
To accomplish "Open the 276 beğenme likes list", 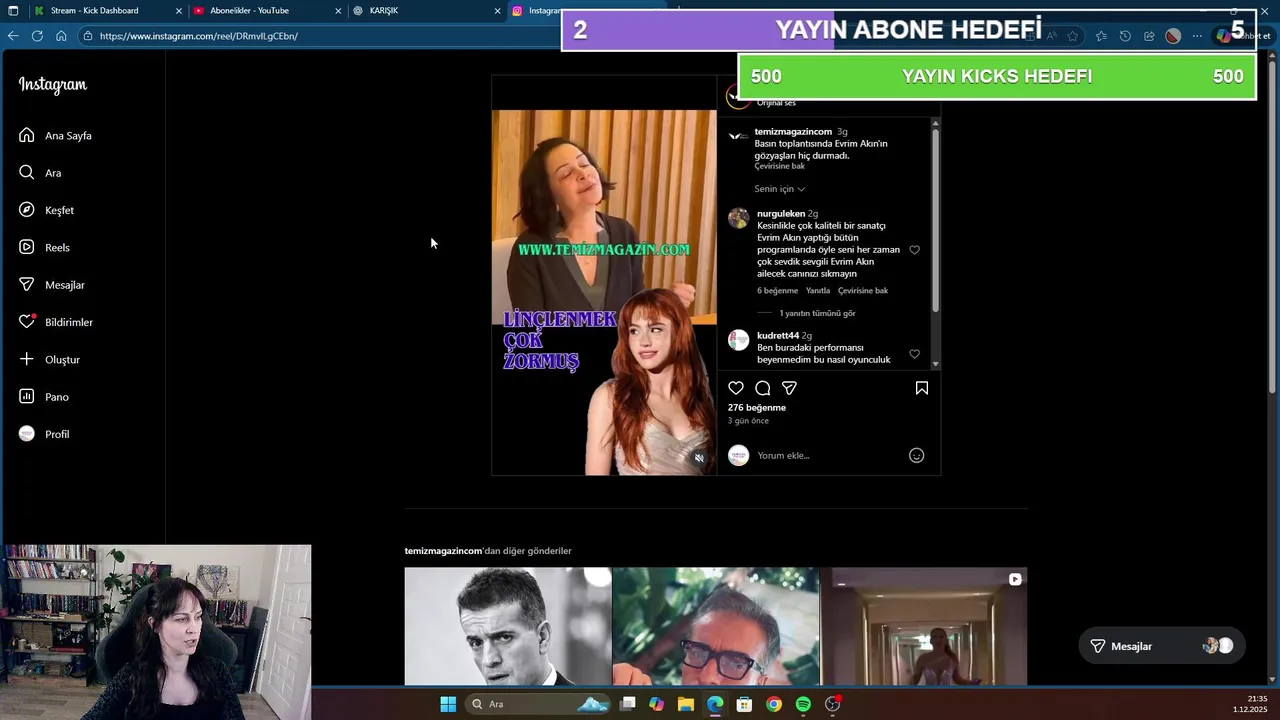I will click(757, 408).
